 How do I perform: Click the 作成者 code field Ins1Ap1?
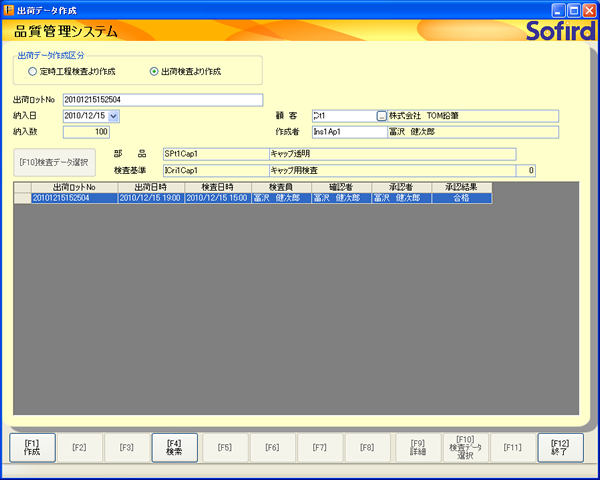coord(348,131)
